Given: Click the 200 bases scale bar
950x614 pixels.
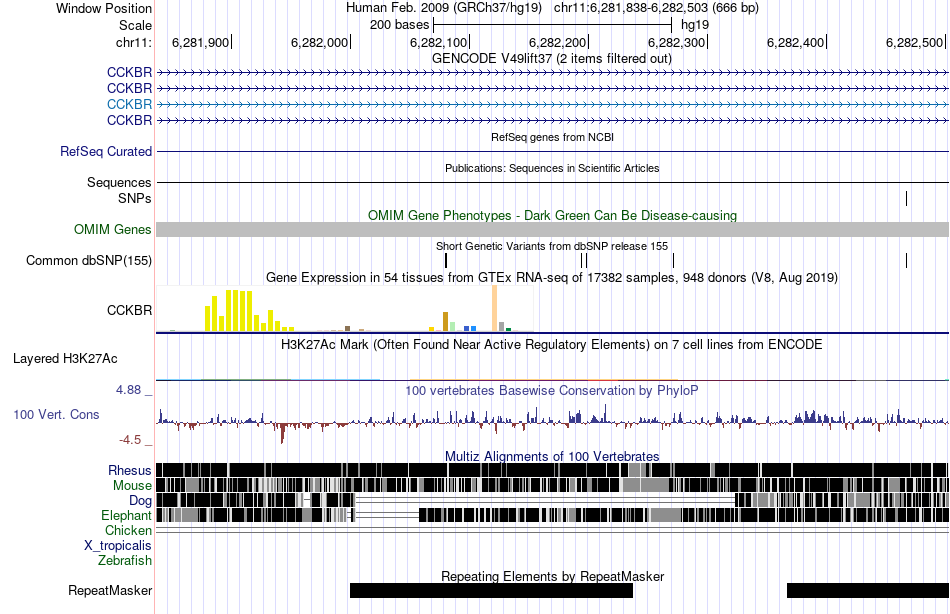Looking at the screenshot, I should (553, 25).
